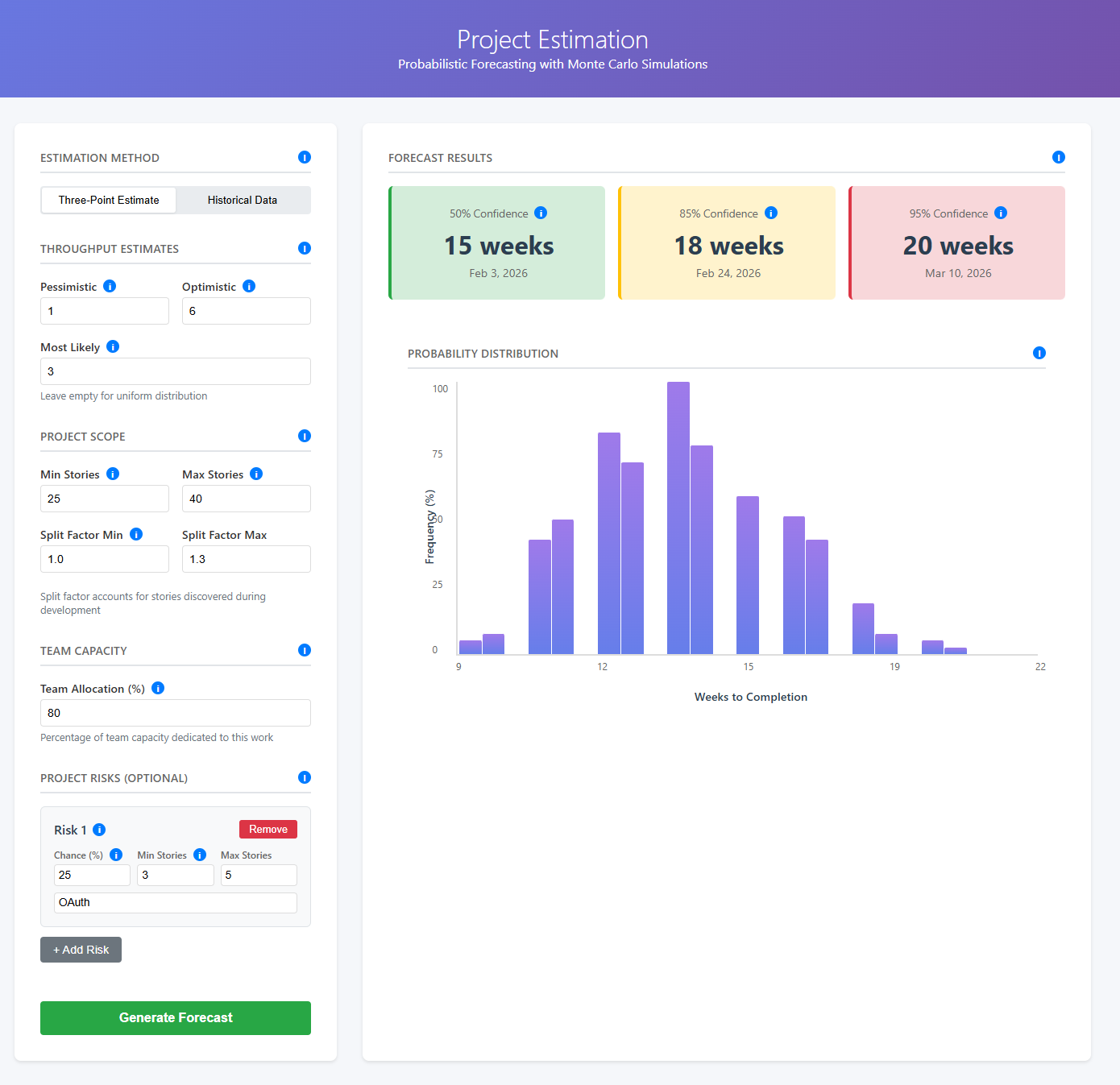The width and height of the screenshot is (1120, 1085).
Task: Click the '15 weeks' forecast value
Action: pos(499,246)
